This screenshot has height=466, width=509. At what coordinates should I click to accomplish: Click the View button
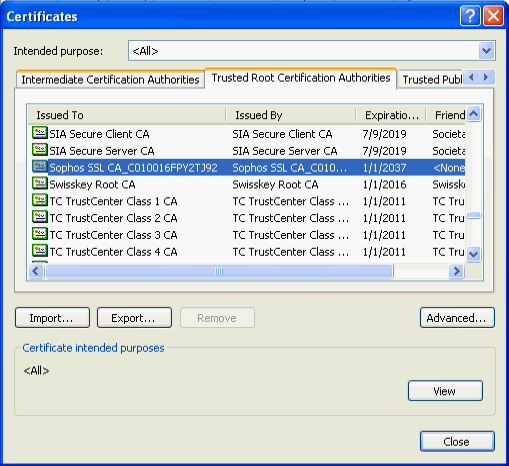(445, 391)
